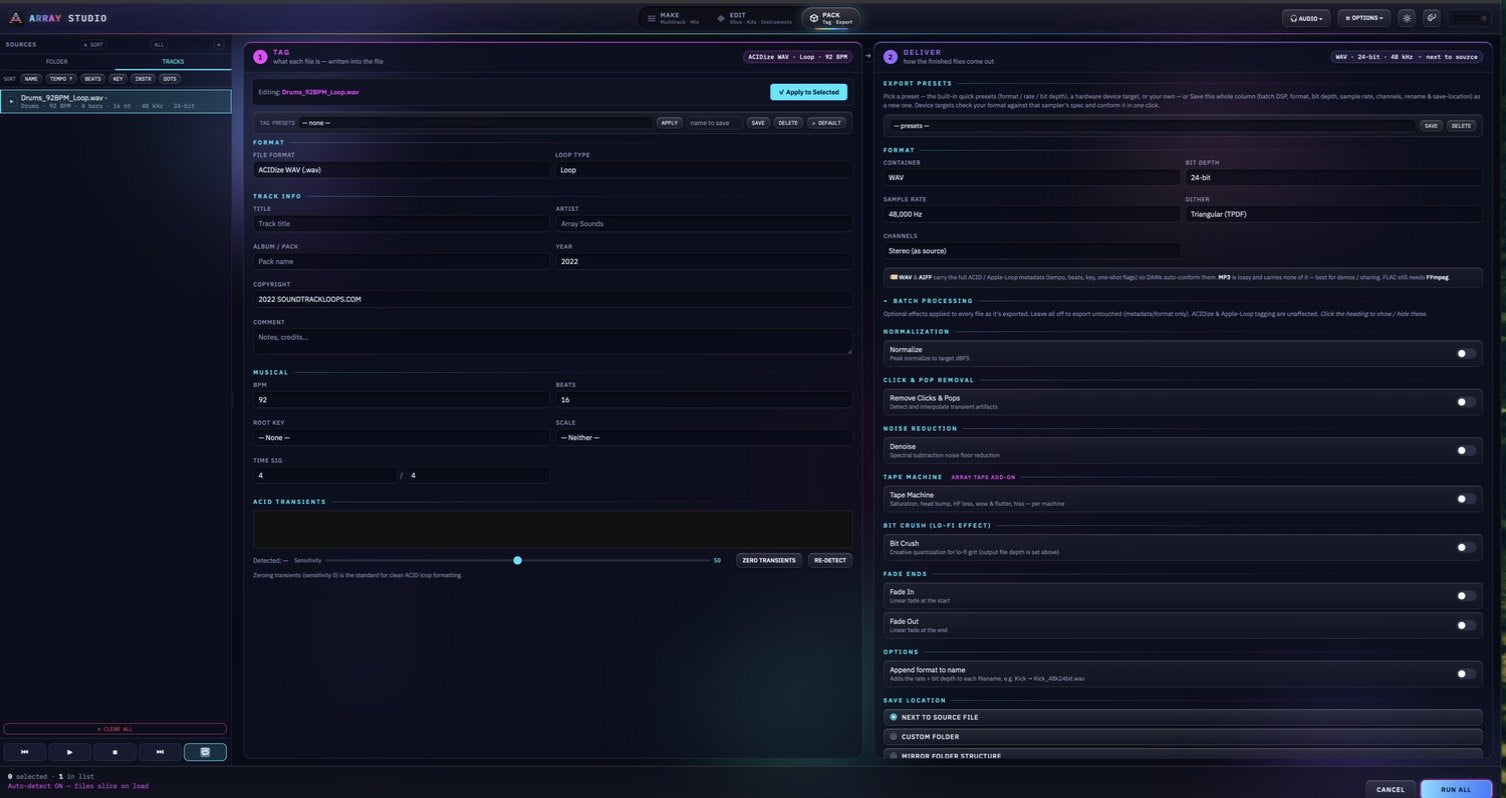The width and height of the screenshot is (1506, 798).
Task: Turn on the Fade Out switch
Action: coord(1465,625)
